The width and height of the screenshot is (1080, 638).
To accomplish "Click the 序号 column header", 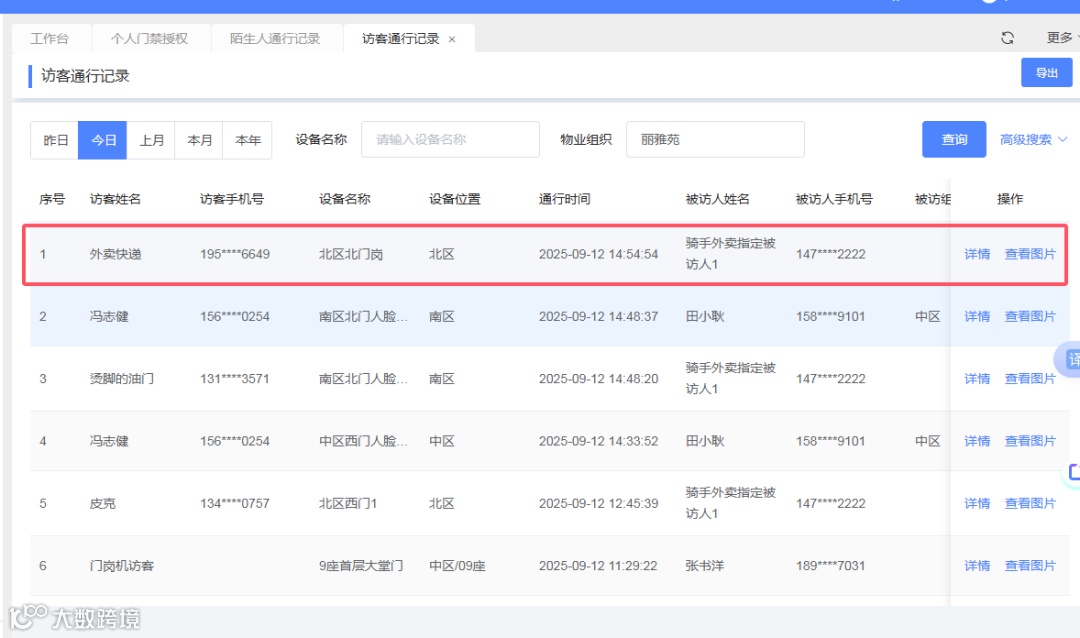I will coord(52,200).
